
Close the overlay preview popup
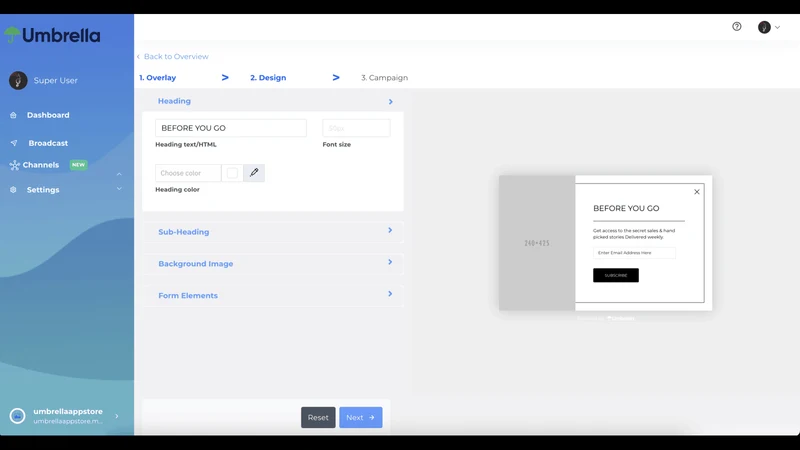(x=696, y=192)
